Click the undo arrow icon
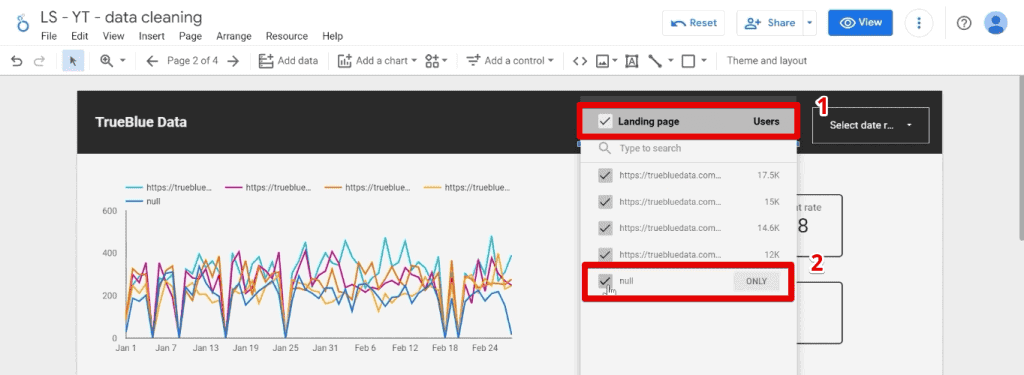1024x375 pixels. 17,61
